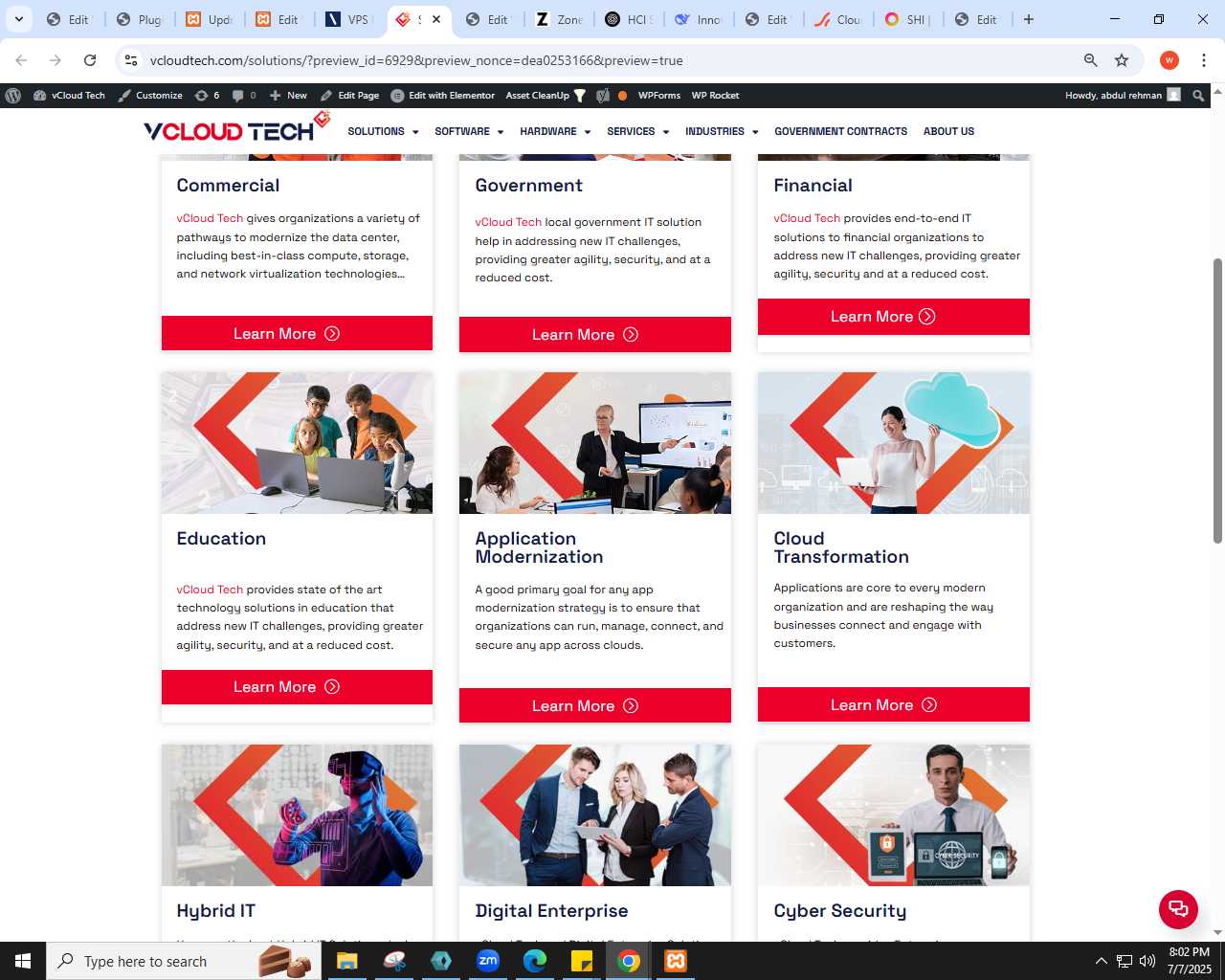Open the WP Rocket admin menu
The height and width of the screenshot is (980, 1225).
715,96
